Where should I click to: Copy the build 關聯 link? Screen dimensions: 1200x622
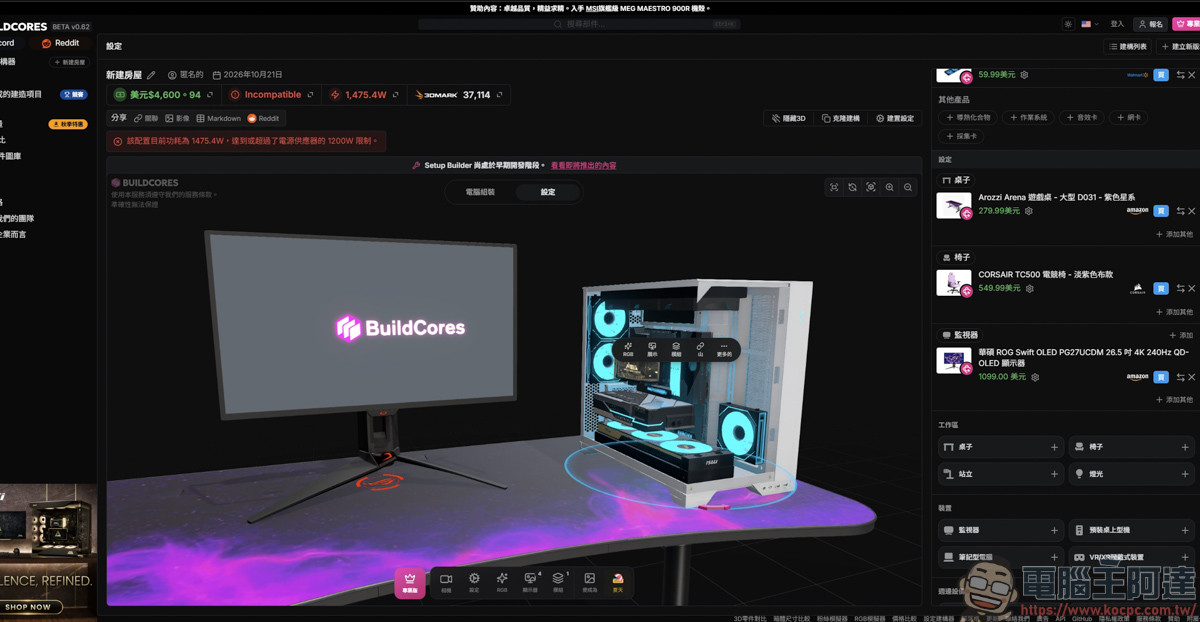click(x=146, y=118)
